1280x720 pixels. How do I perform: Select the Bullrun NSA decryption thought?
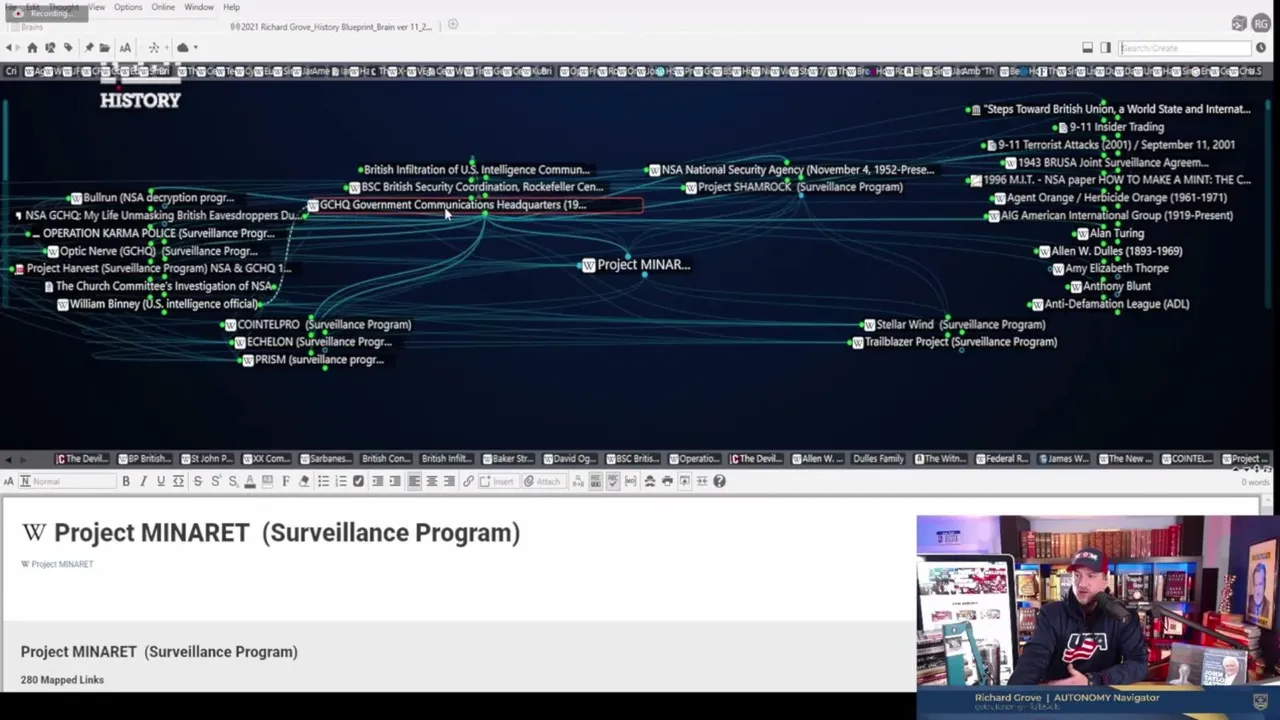pyautogui.click(x=152, y=198)
